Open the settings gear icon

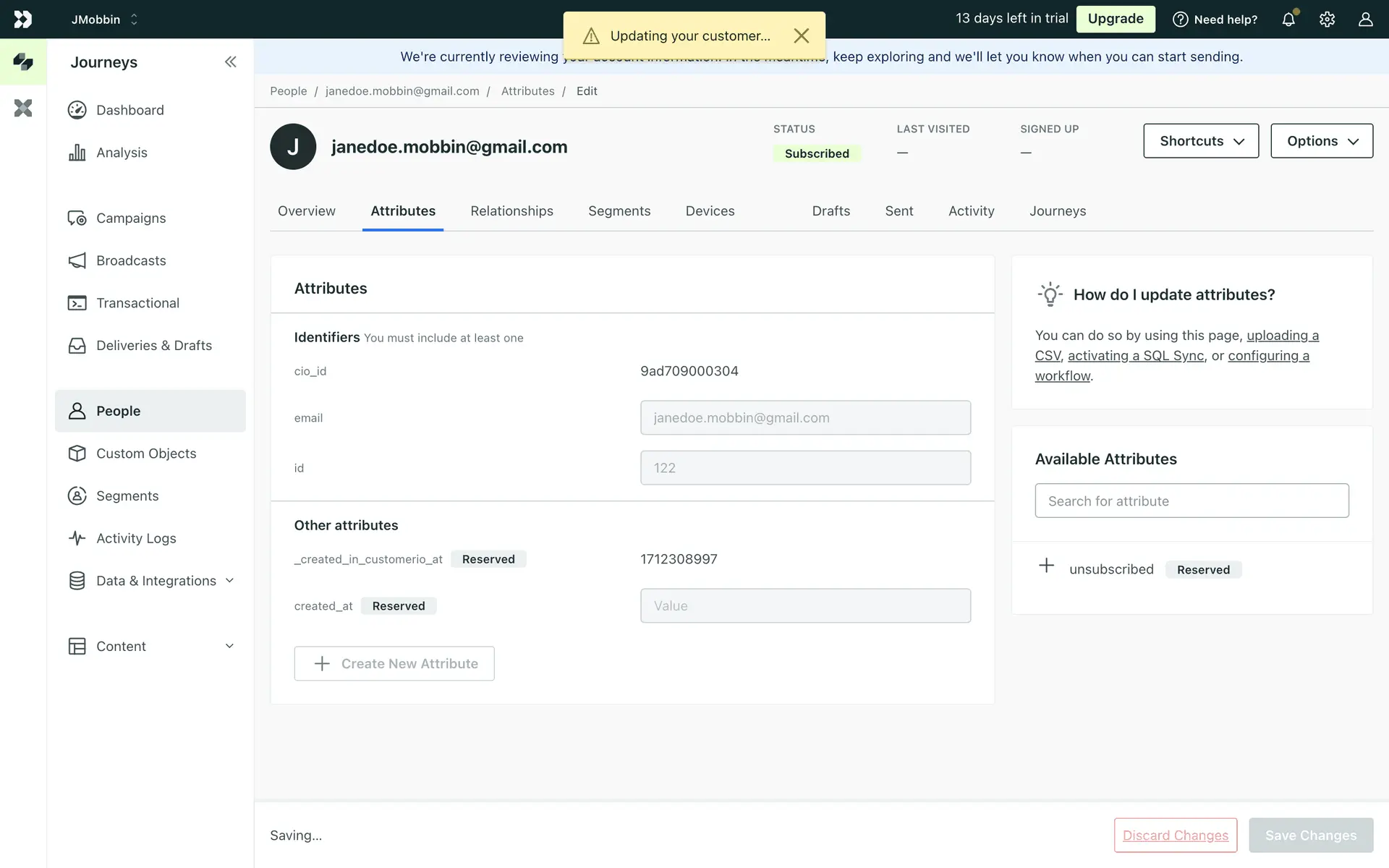tap(1327, 20)
